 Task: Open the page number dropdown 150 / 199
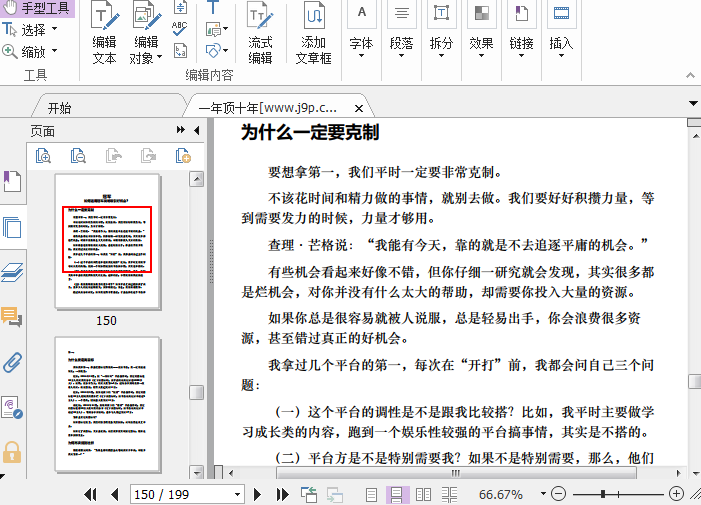pos(237,494)
